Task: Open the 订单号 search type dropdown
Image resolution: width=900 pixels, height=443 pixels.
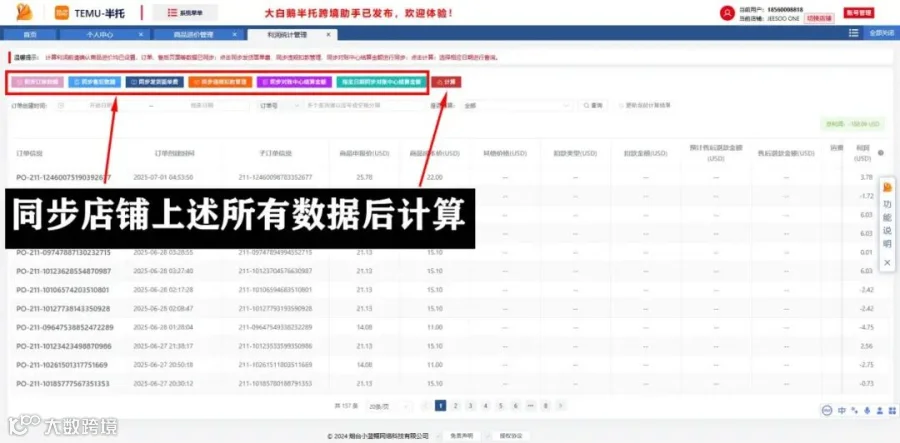Action: click(x=280, y=106)
